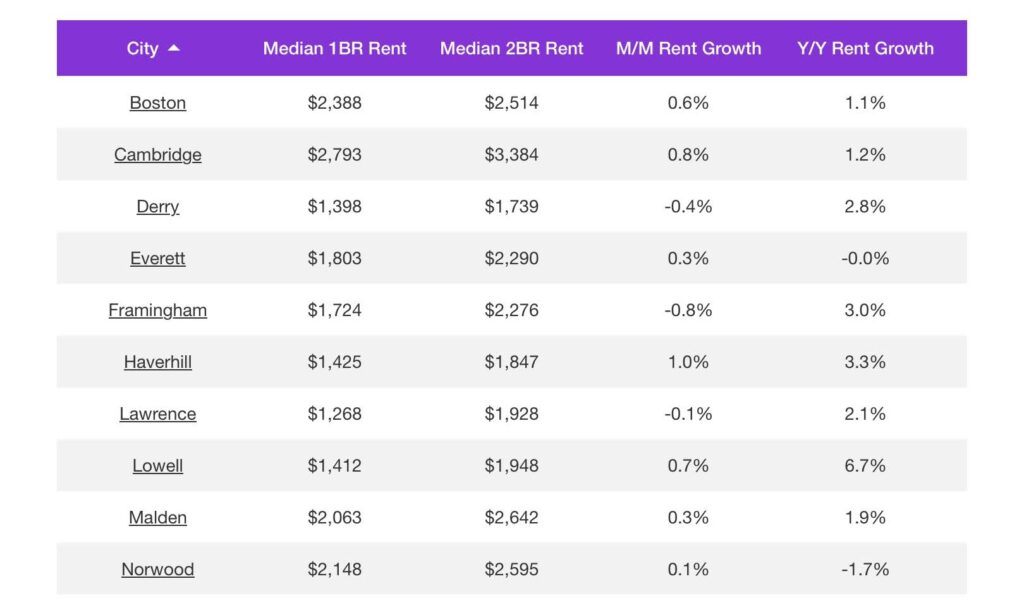Image resolution: width=1024 pixels, height=605 pixels.
Task: Sort by M/M Rent Growth header
Action: pos(688,48)
